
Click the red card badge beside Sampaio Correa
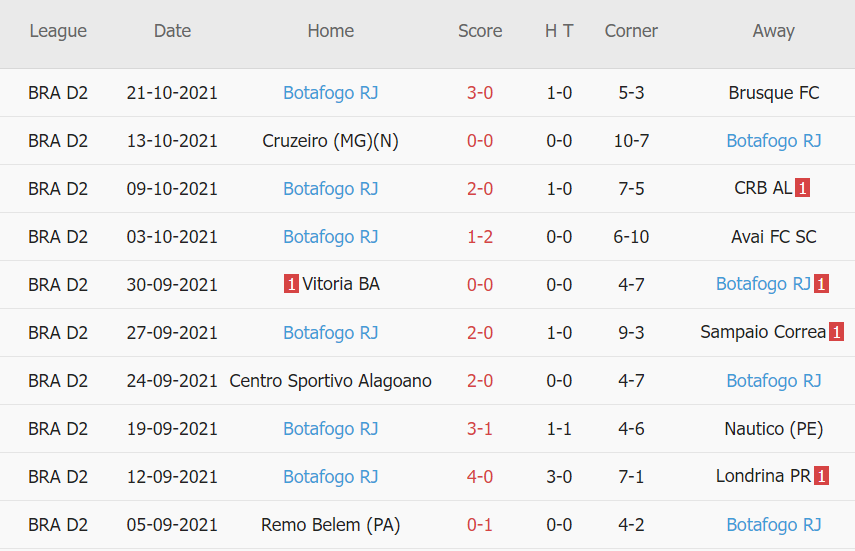coord(836,332)
